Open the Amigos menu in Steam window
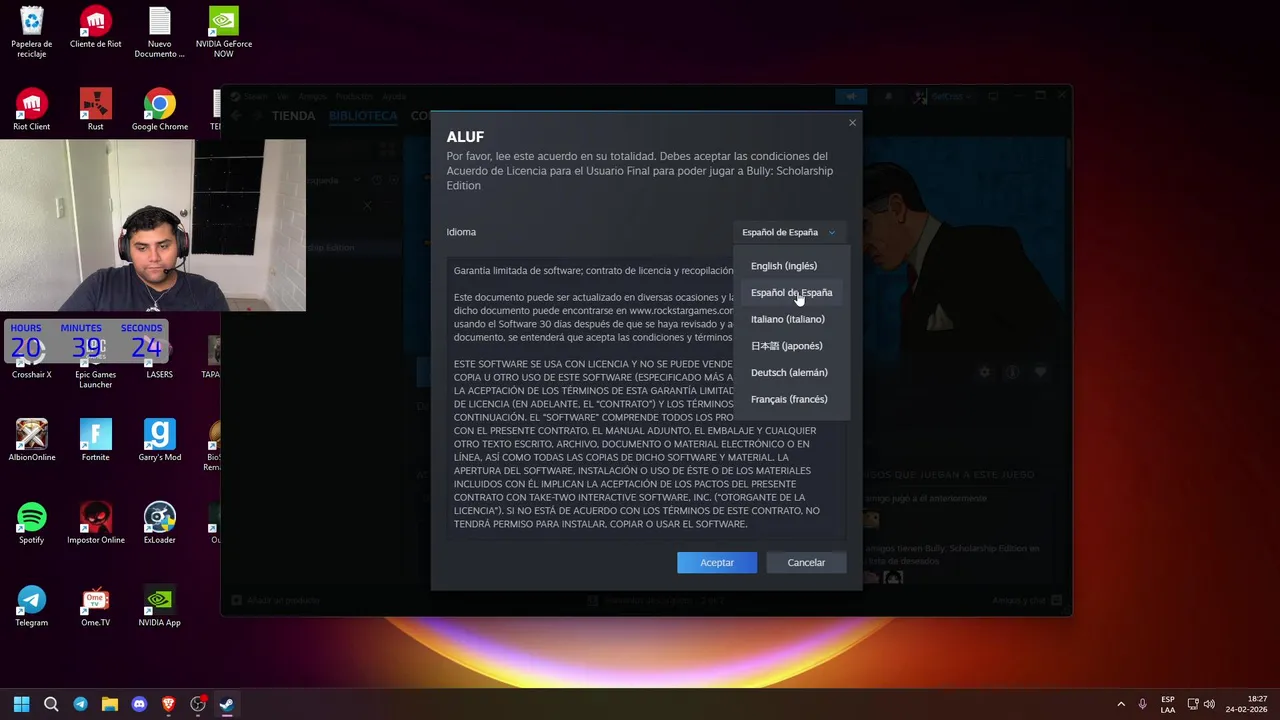The width and height of the screenshot is (1280, 720). pyautogui.click(x=312, y=97)
